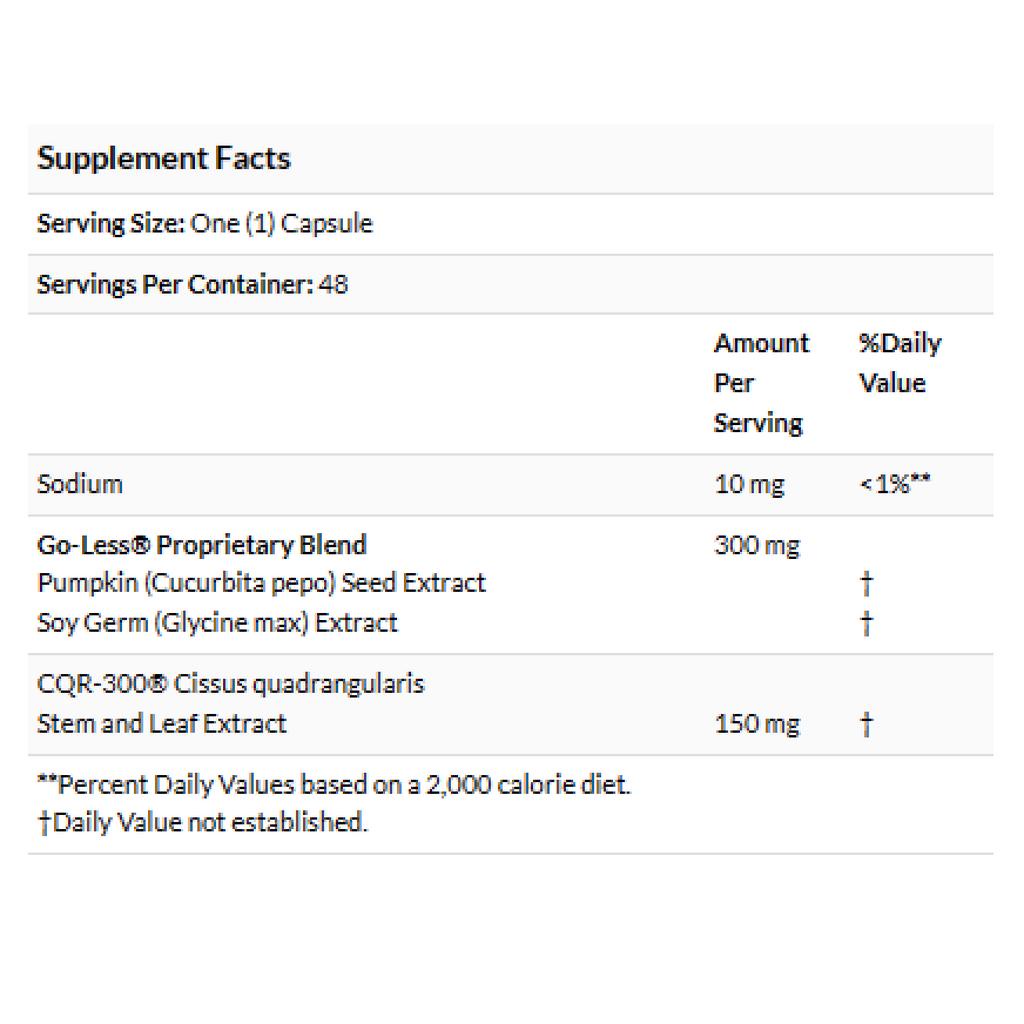
Task: Click the 150 mg amount
Action: tap(757, 724)
